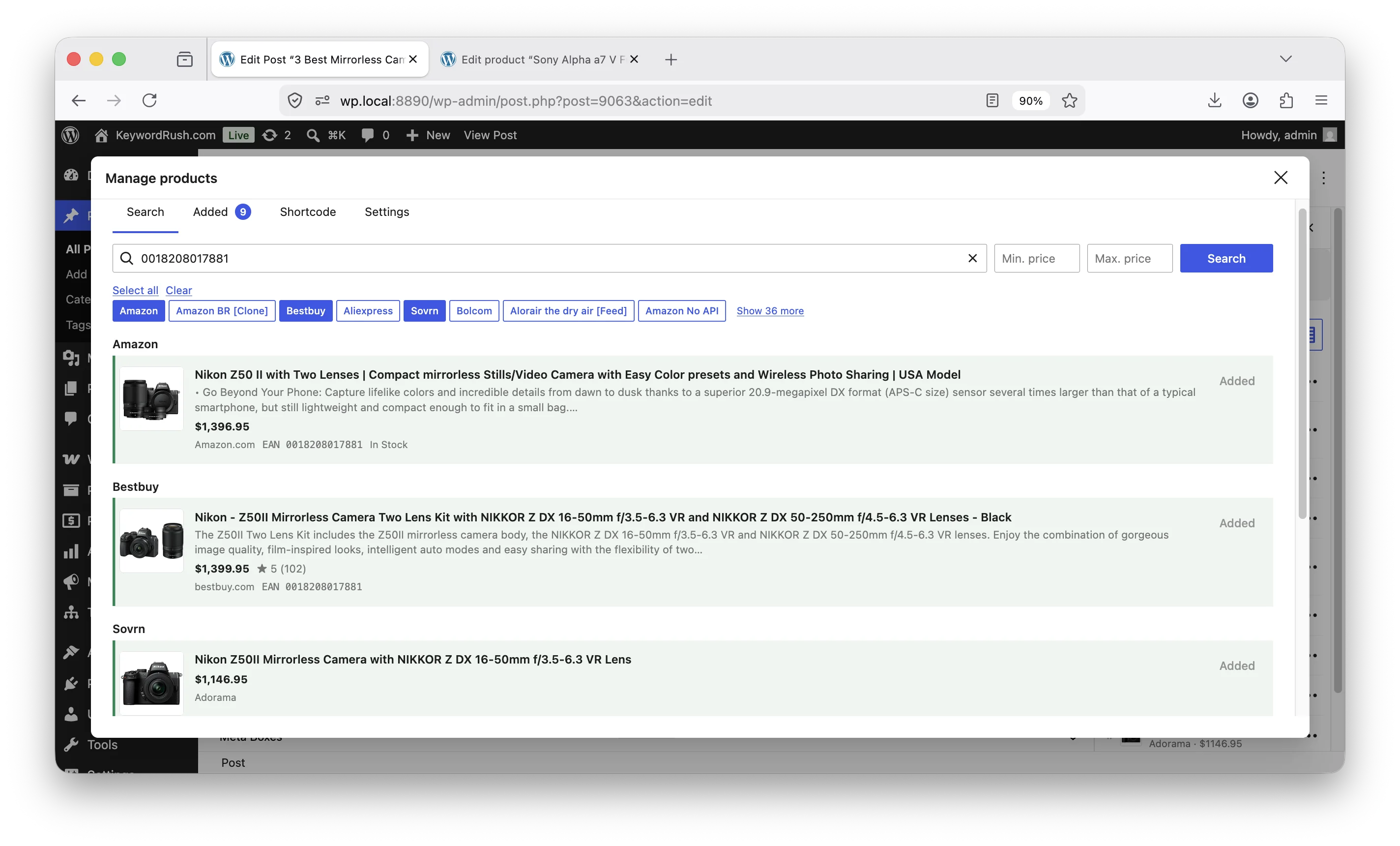1400x846 pixels.
Task: Toggle reader view icon
Action: click(992, 101)
